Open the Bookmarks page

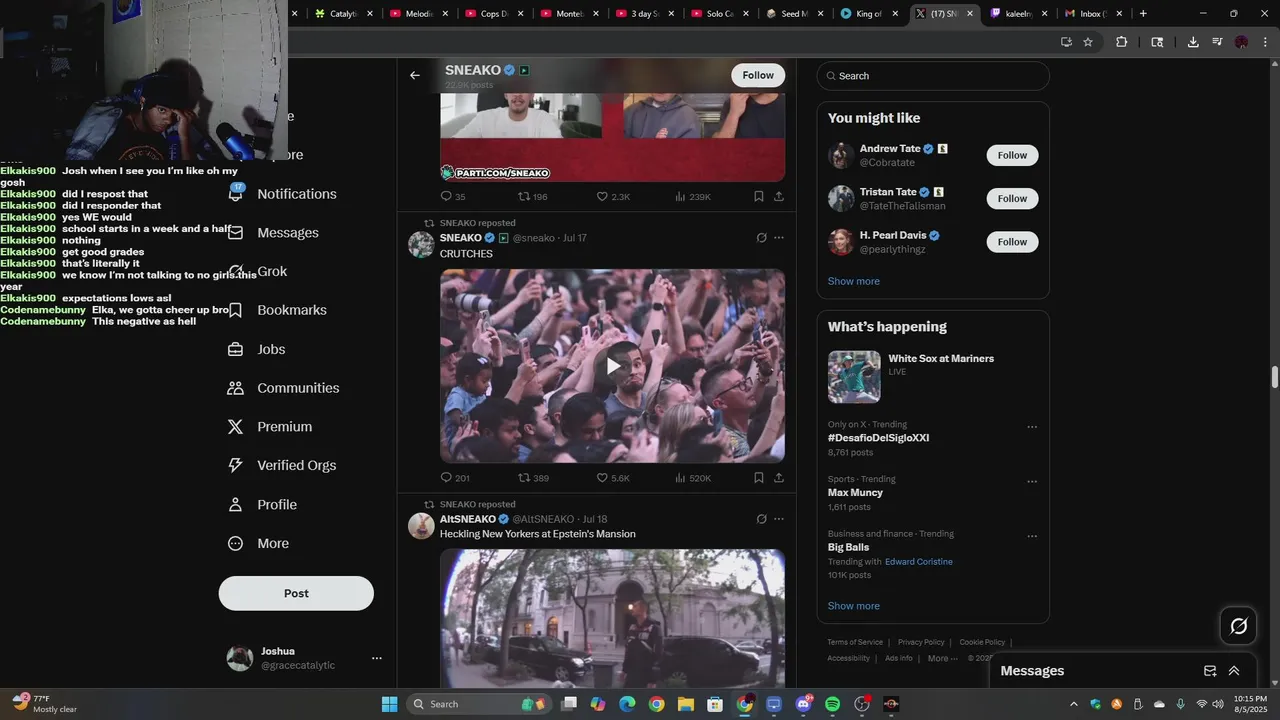[277, 310]
